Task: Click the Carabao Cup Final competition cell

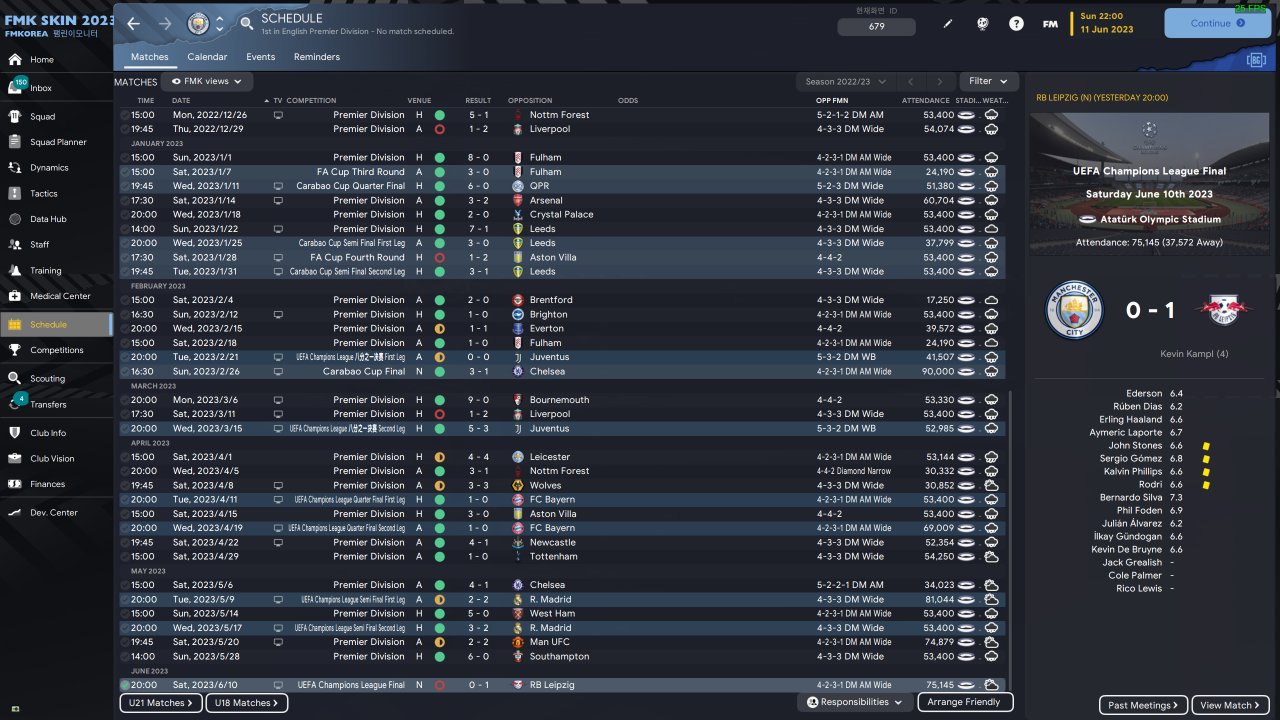Action: point(364,371)
